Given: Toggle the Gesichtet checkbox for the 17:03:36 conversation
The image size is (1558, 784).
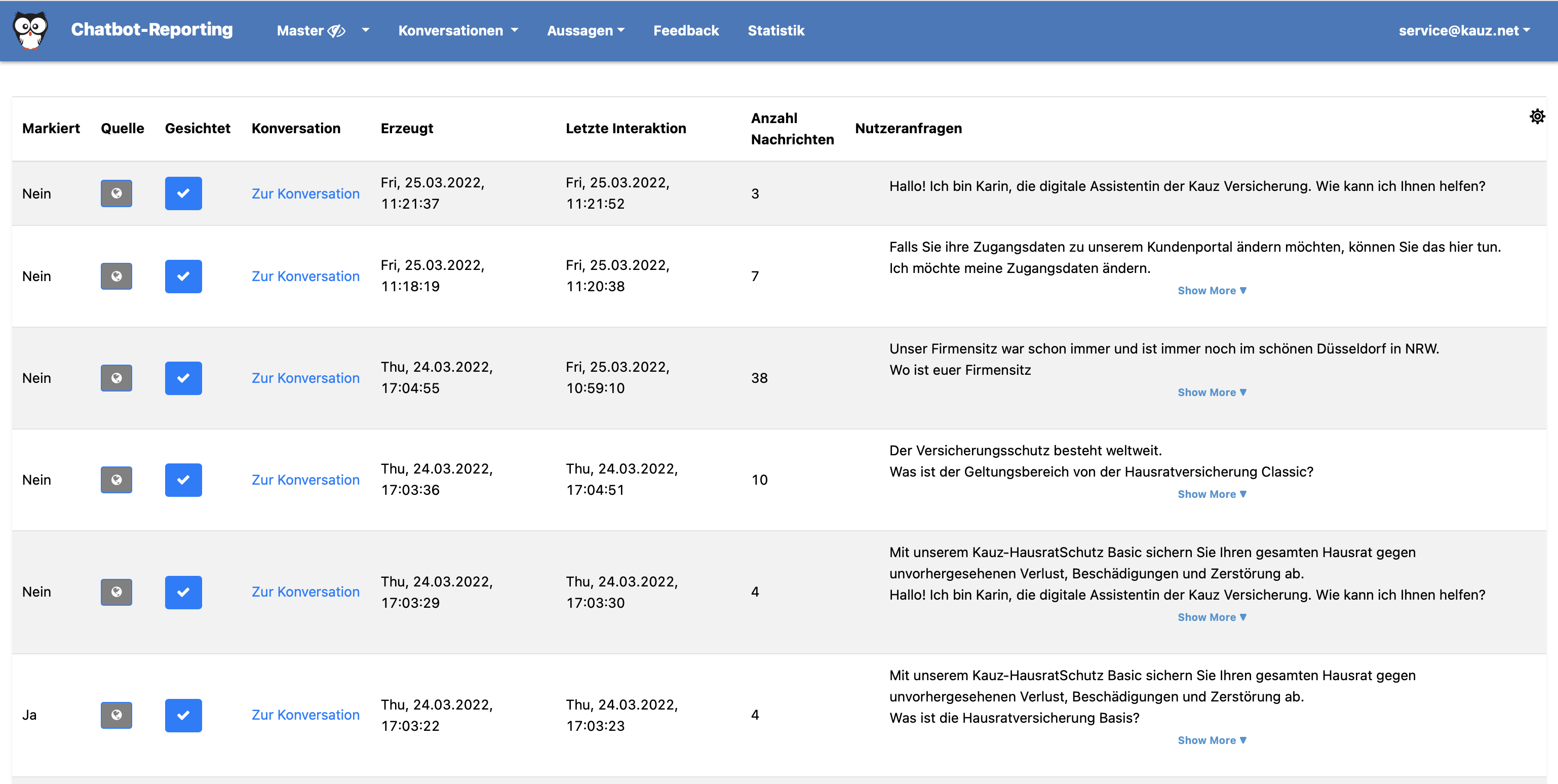Looking at the screenshot, I should click(183, 480).
